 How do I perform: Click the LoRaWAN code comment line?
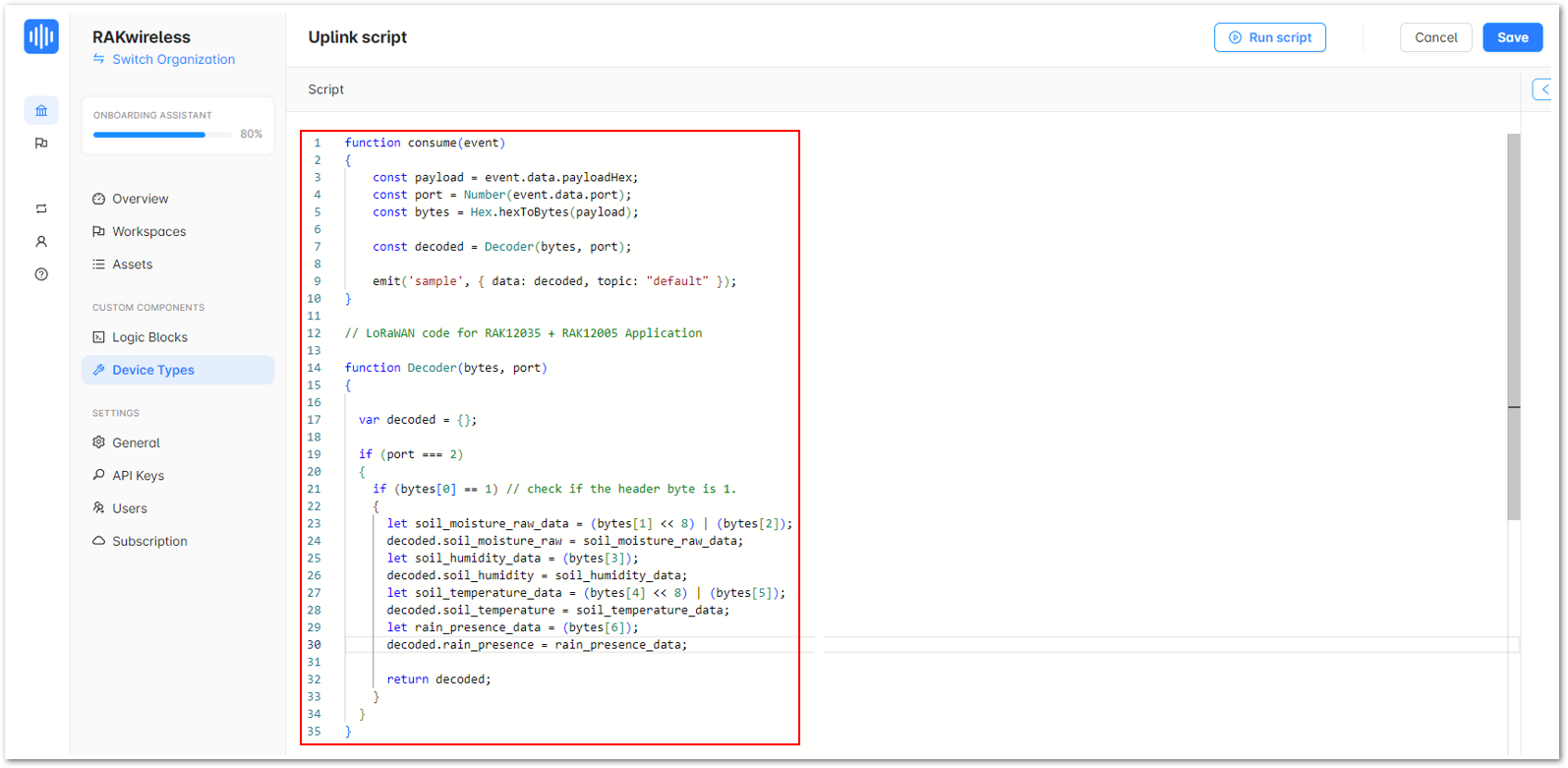(523, 333)
